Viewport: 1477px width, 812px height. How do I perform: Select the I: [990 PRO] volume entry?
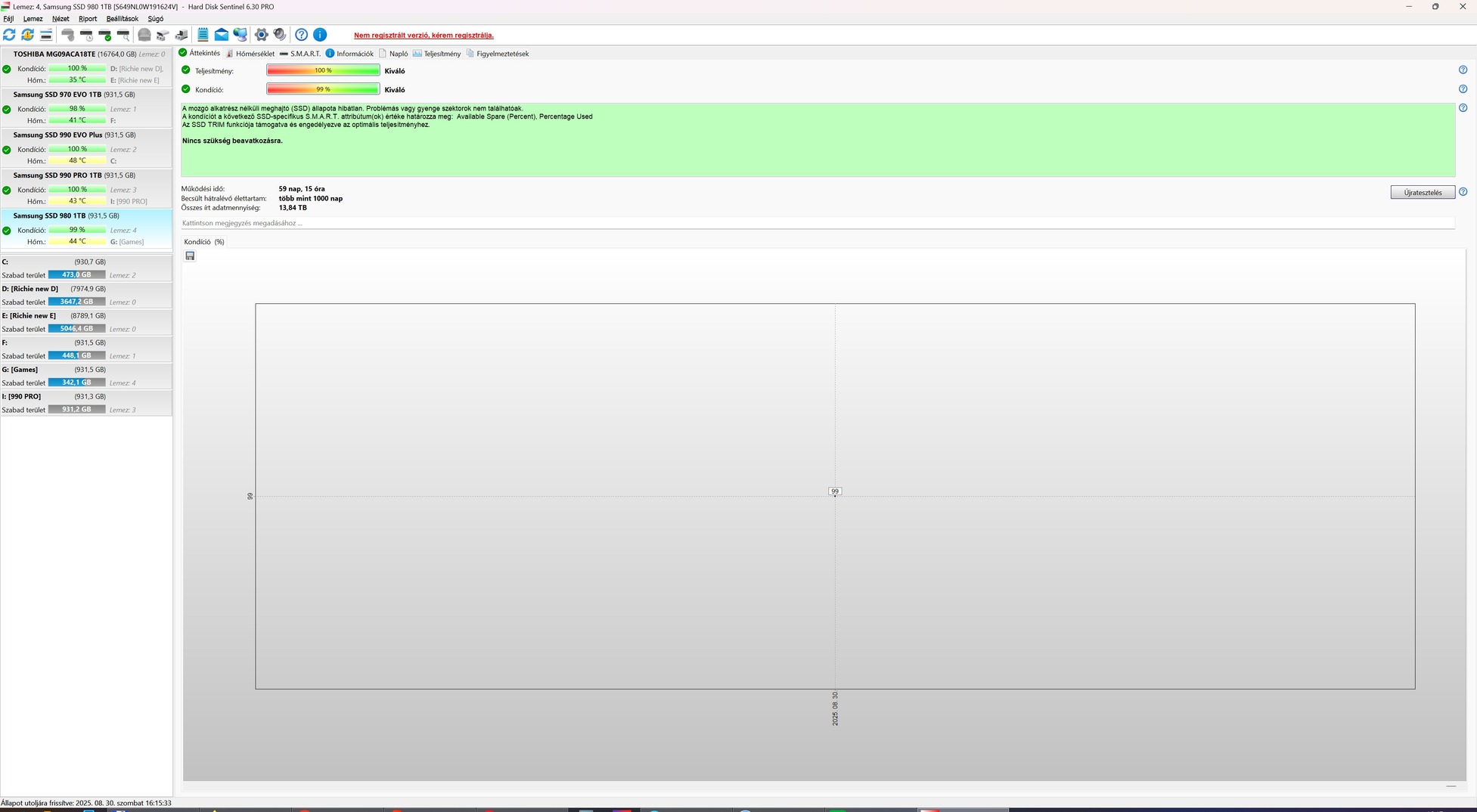pos(86,403)
